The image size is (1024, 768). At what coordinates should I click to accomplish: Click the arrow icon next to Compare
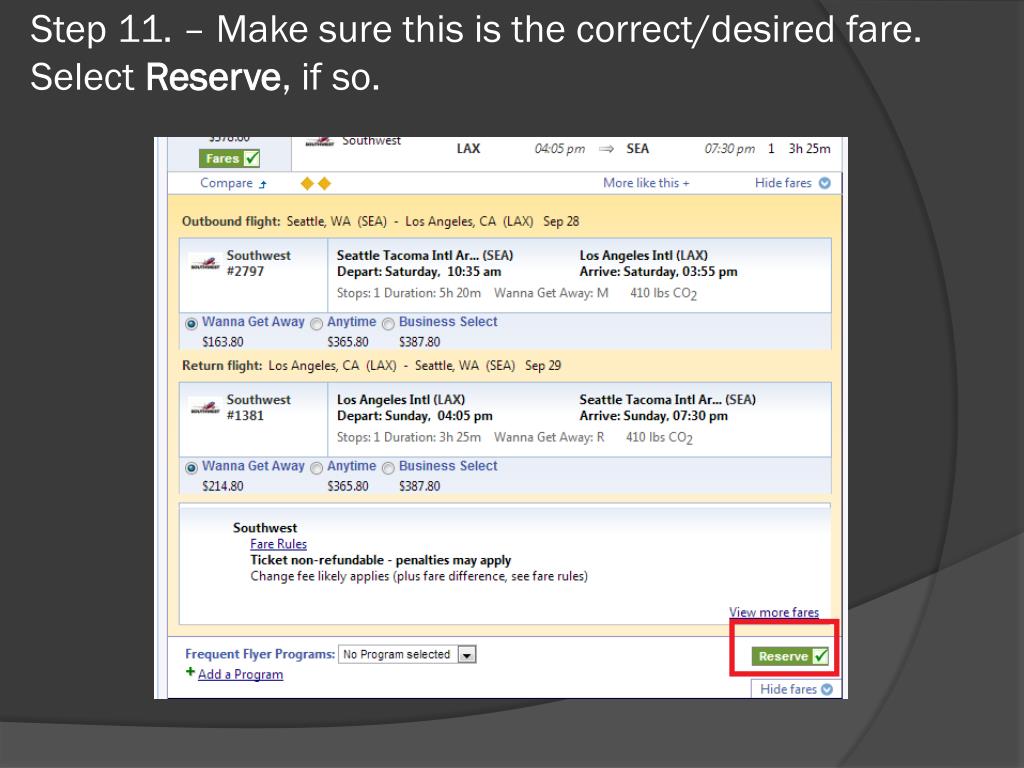(263, 184)
